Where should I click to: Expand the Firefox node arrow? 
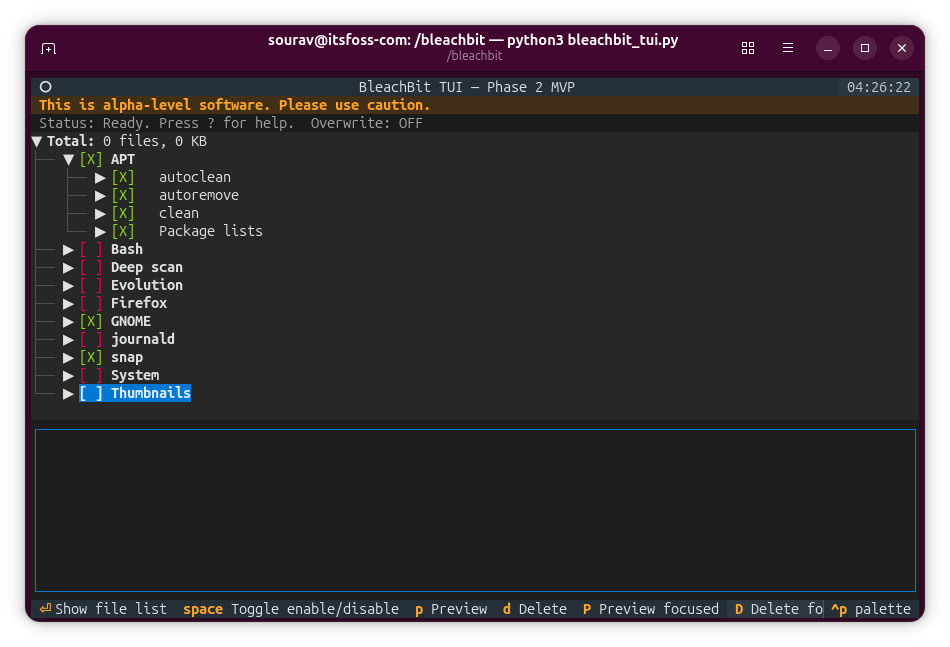tap(68, 304)
